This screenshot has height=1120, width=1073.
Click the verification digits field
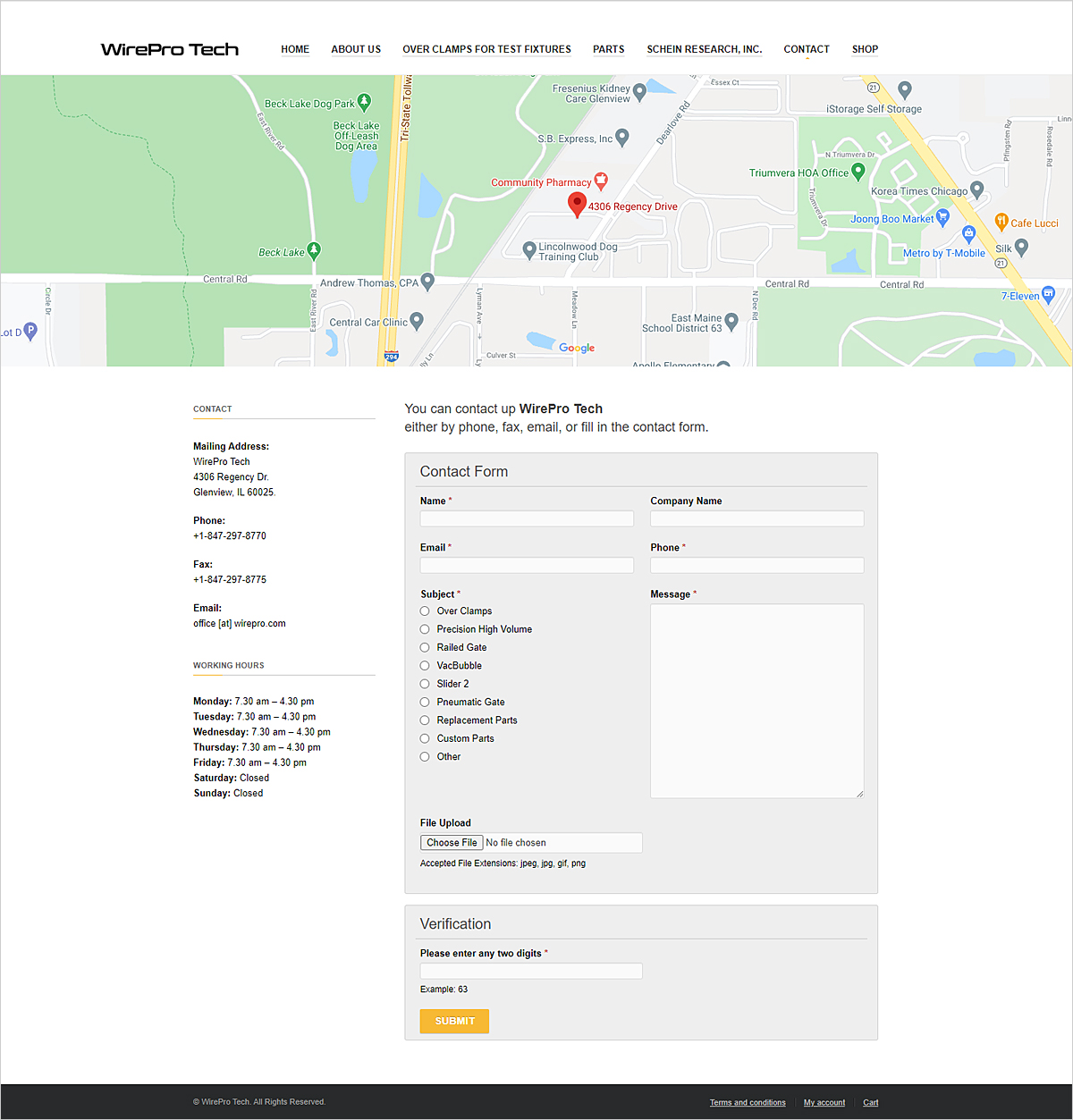(x=531, y=971)
